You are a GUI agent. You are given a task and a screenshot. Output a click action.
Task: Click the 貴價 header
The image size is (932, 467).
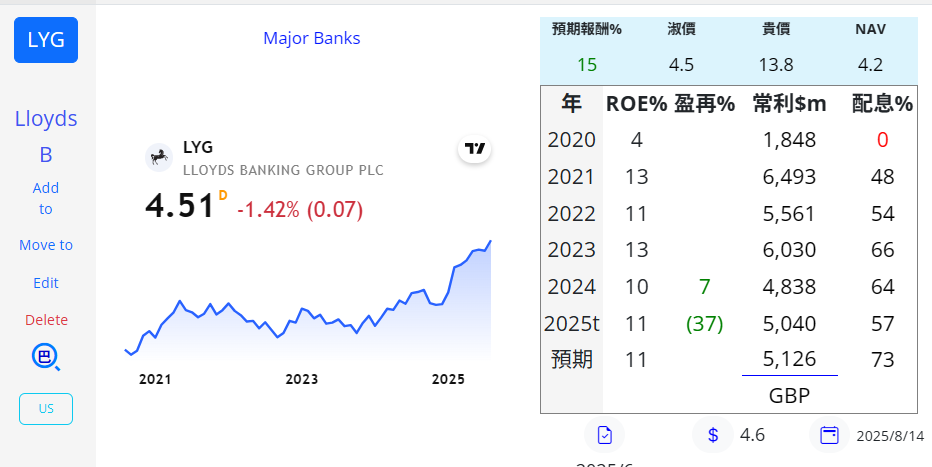[776, 29]
